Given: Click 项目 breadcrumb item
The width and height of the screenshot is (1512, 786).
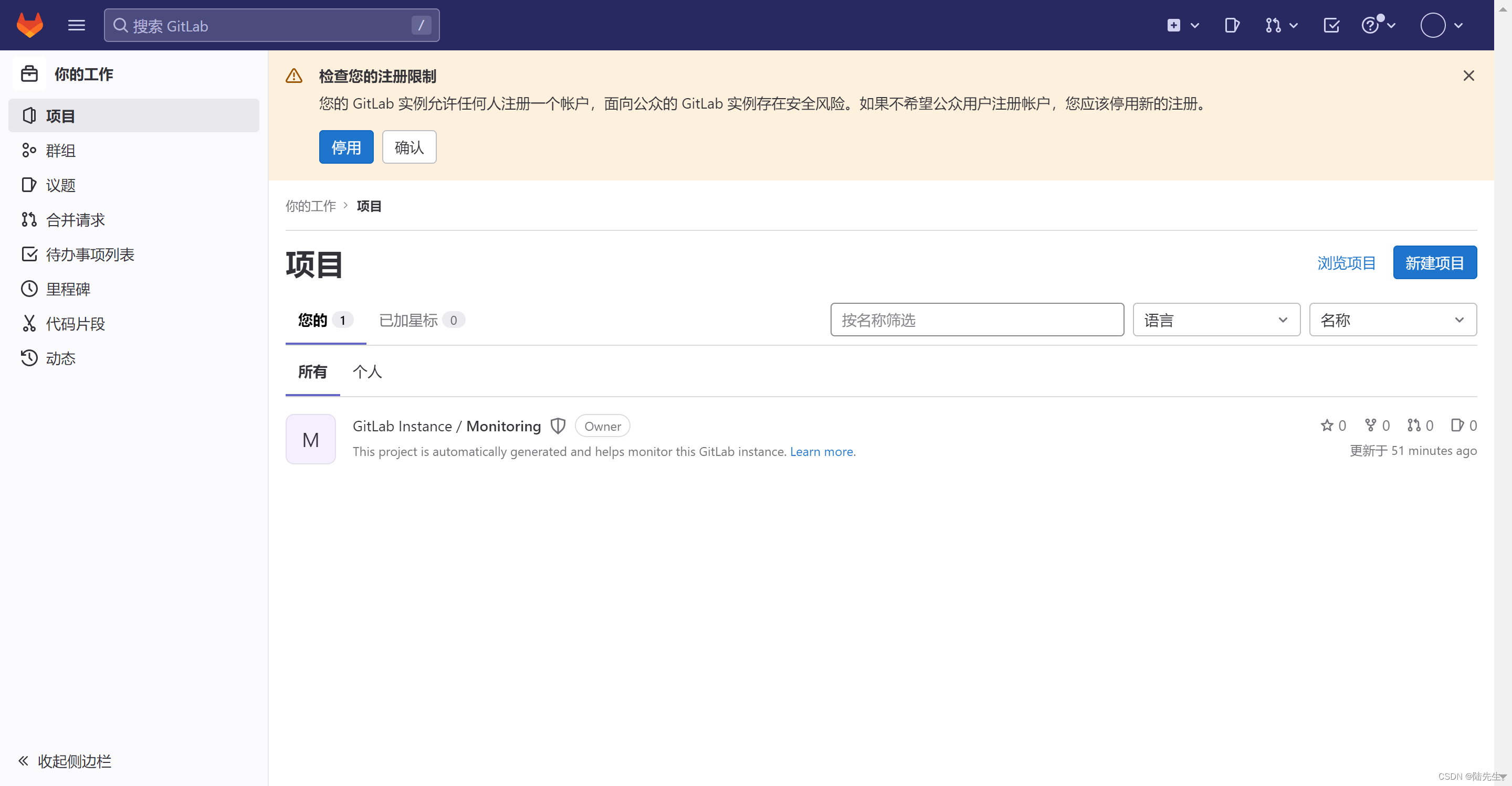Looking at the screenshot, I should (369, 206).
